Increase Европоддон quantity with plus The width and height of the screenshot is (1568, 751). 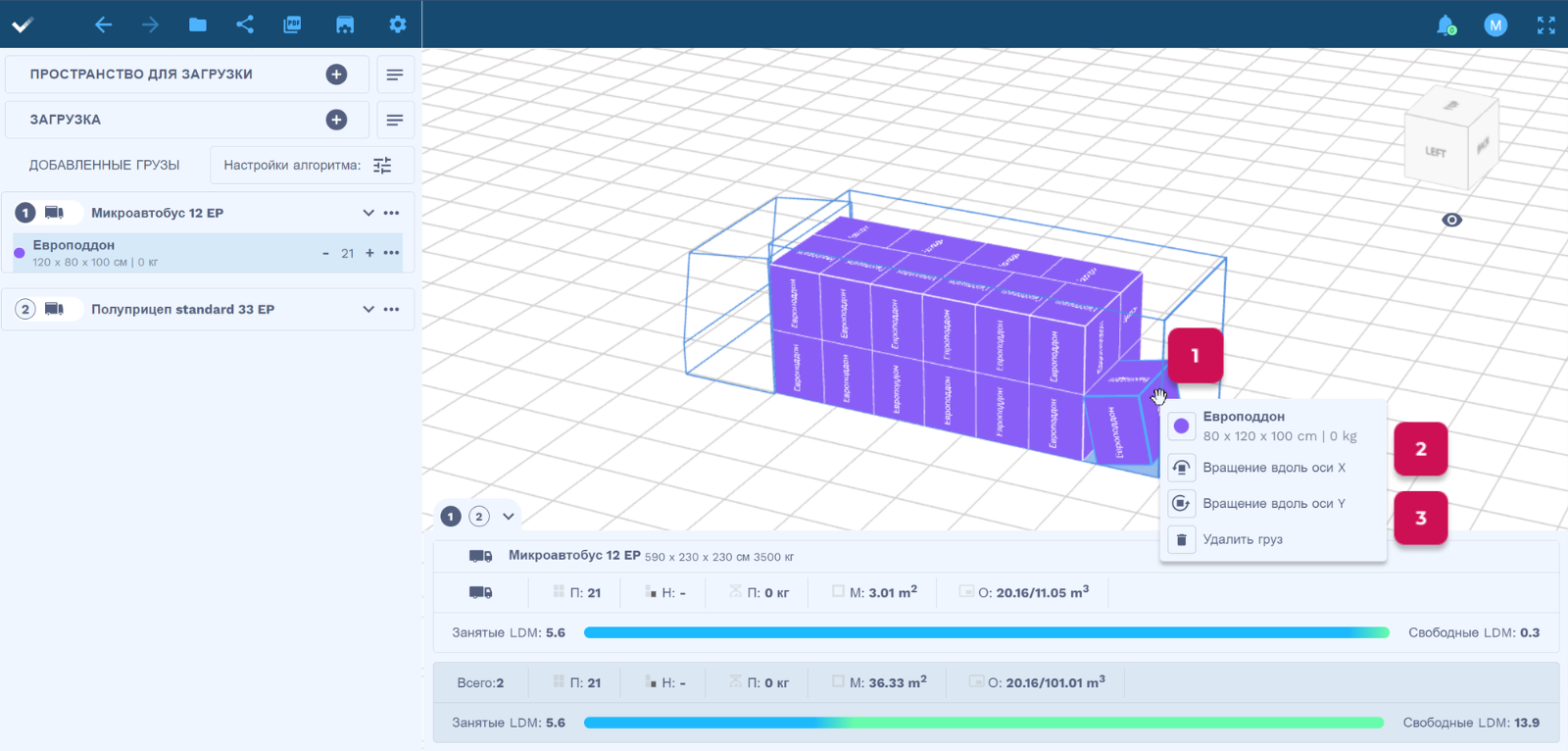[x=369, y=253]
